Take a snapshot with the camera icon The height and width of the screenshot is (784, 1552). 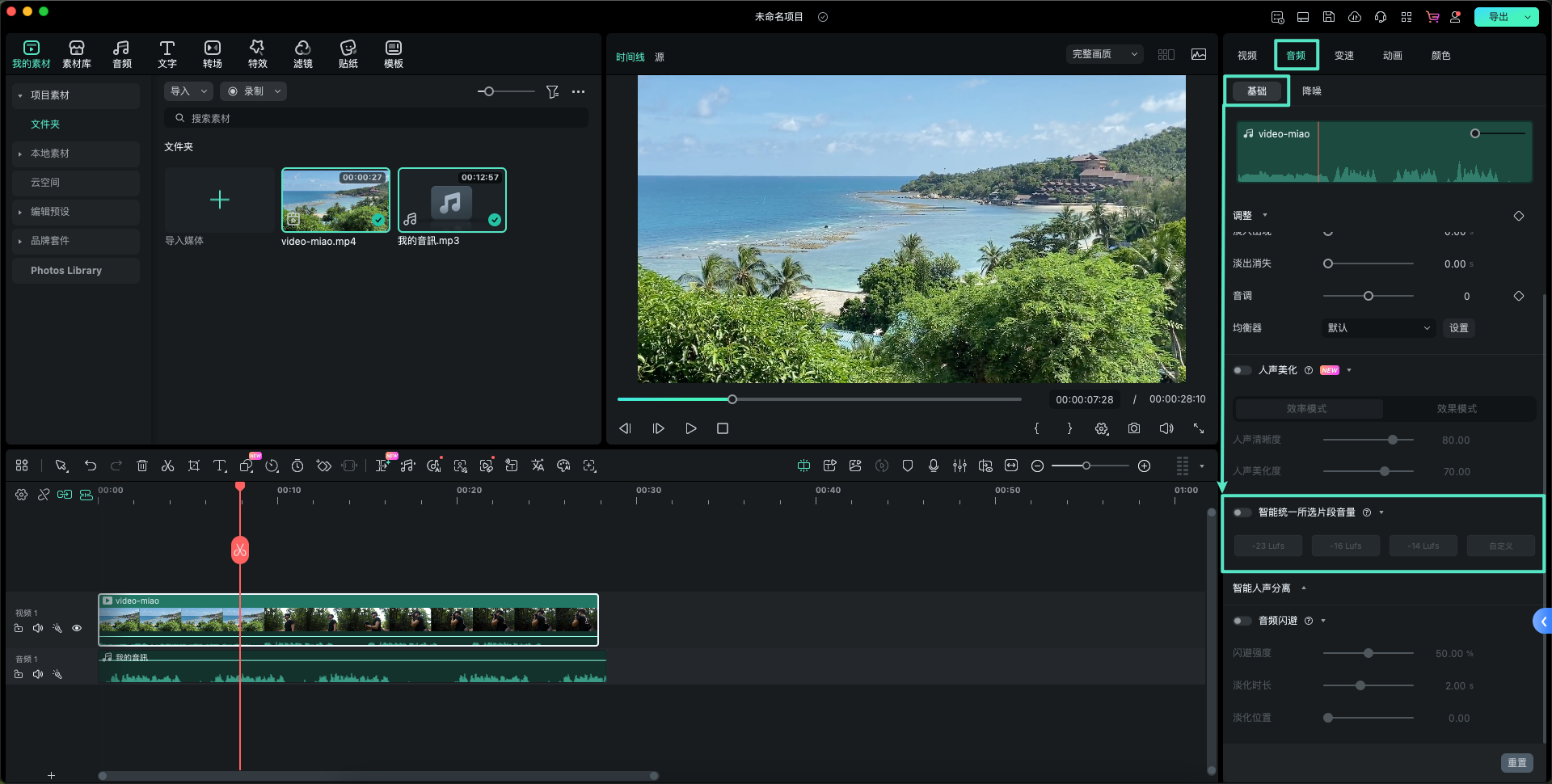pos(1134,428)
